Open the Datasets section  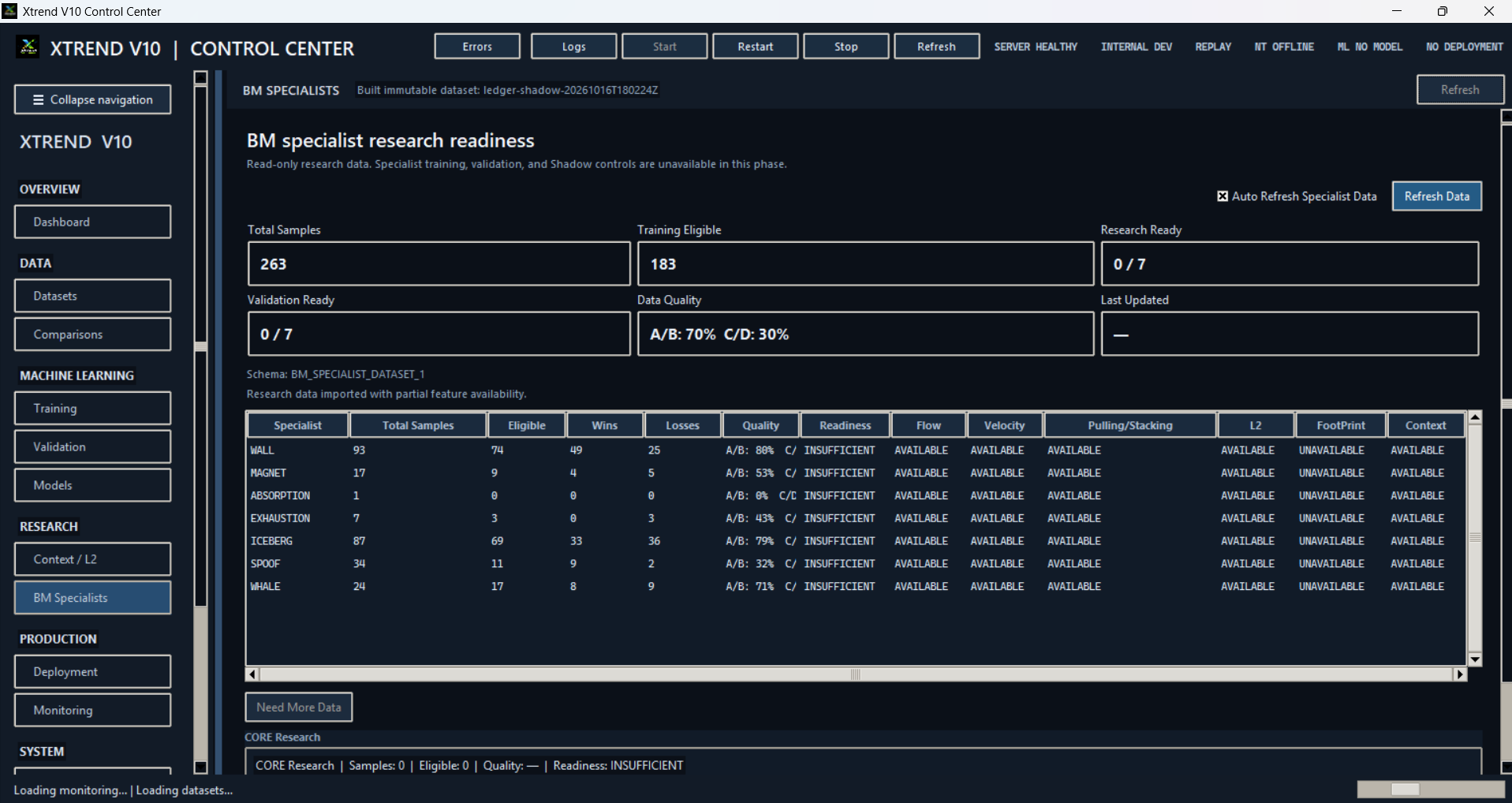pyautogui.click(x=92, y=296)
